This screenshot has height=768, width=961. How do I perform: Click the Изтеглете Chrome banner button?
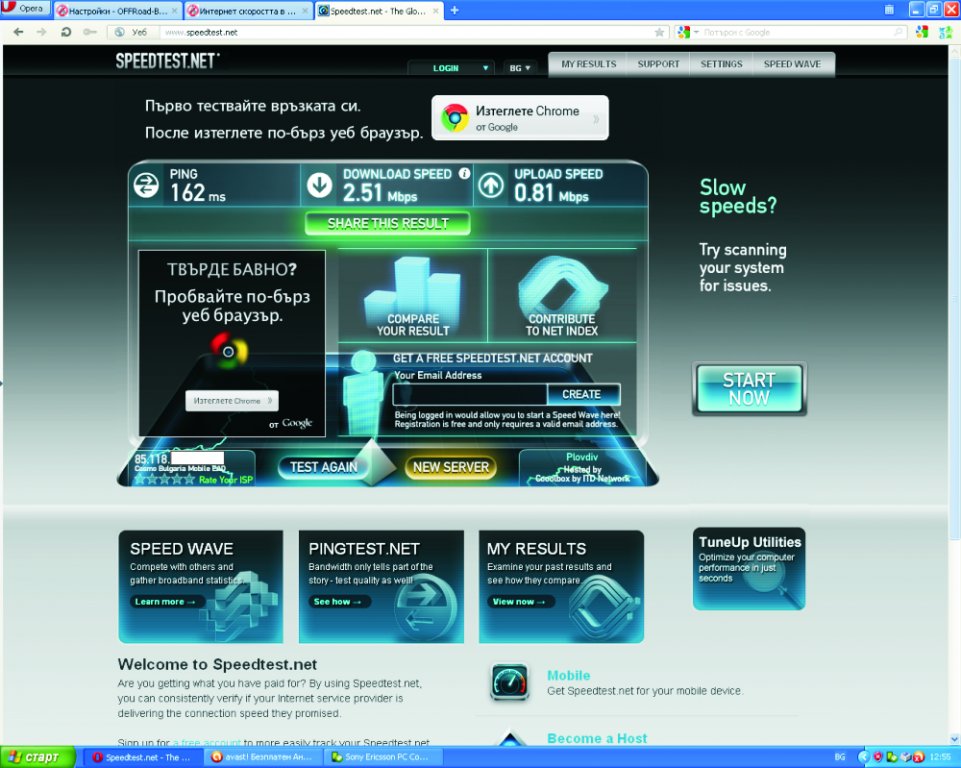[x=520, y=118]
